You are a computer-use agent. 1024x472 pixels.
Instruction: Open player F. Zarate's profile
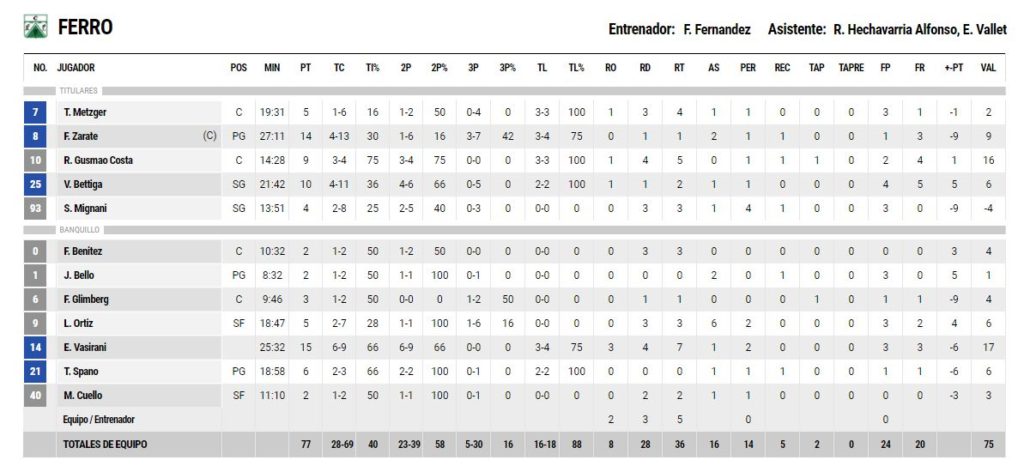[81, 136]
